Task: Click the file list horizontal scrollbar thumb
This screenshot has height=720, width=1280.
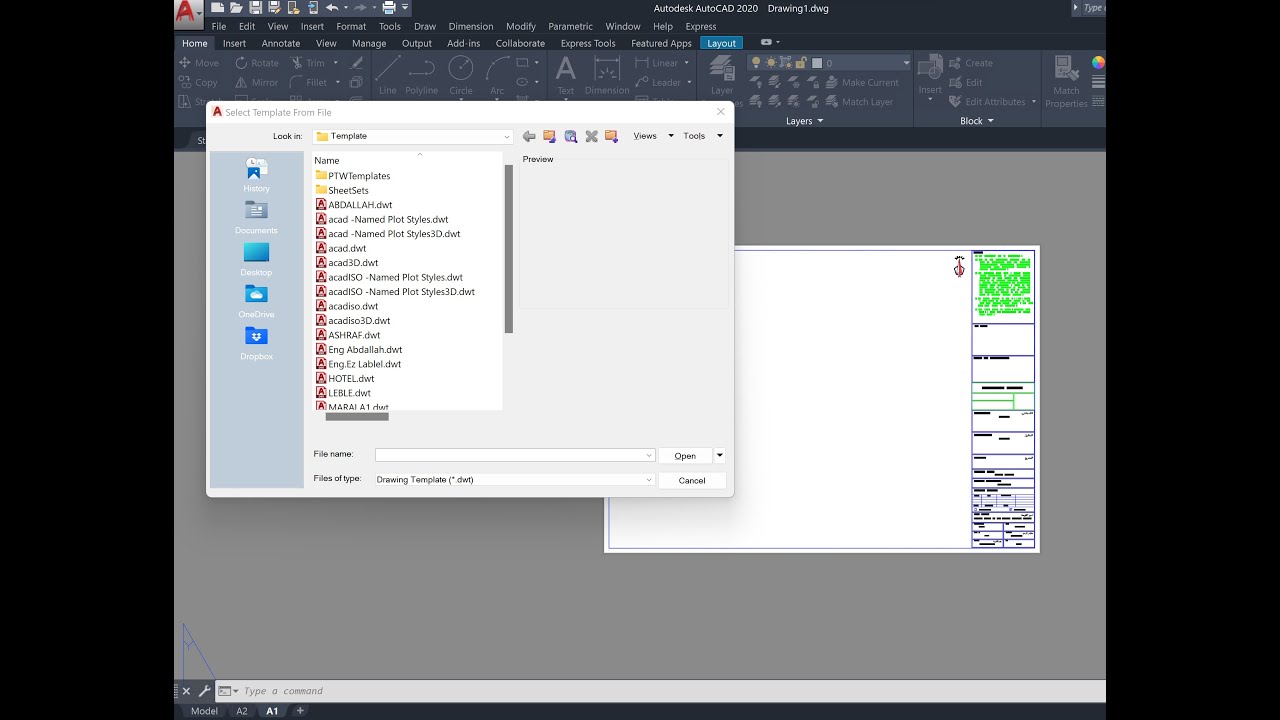Action: point(357,416)
